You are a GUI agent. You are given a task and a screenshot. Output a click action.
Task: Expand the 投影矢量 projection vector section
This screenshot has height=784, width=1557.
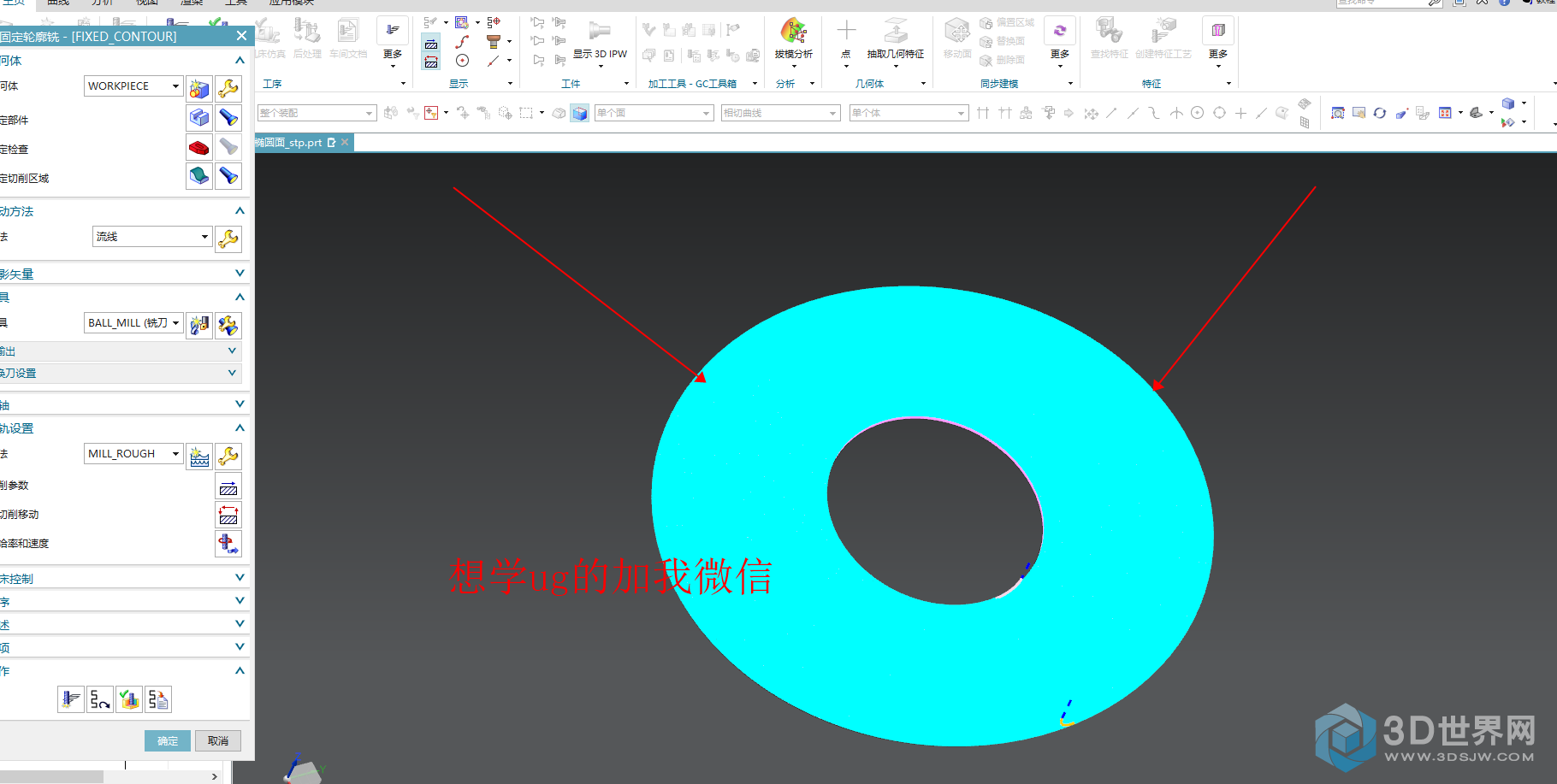pos(240,274)
